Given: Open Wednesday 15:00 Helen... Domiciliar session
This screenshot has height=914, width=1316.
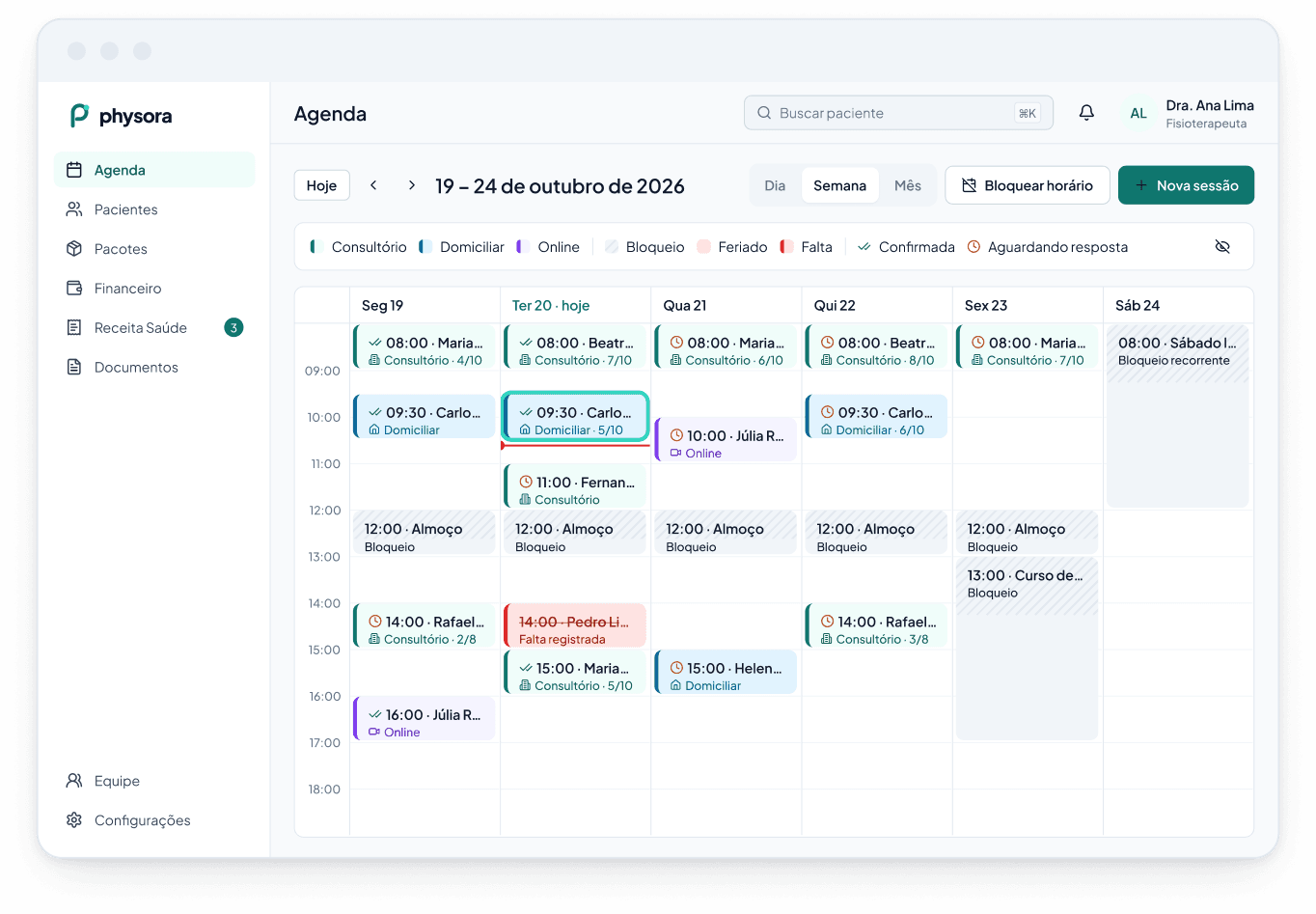Looking at the screenshot, I should [726, 672].
